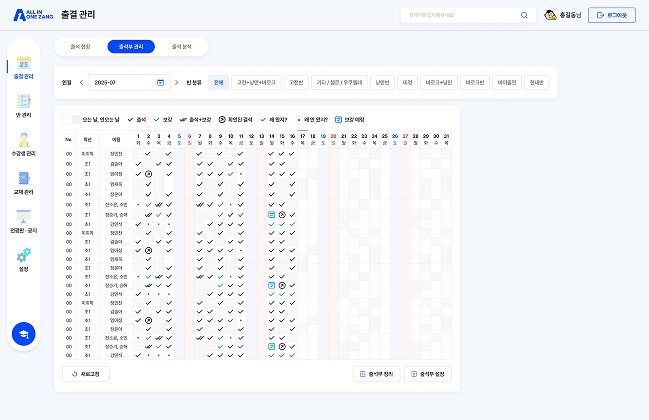
Task: Select the 전체 class filter chip
Action: 219,83
